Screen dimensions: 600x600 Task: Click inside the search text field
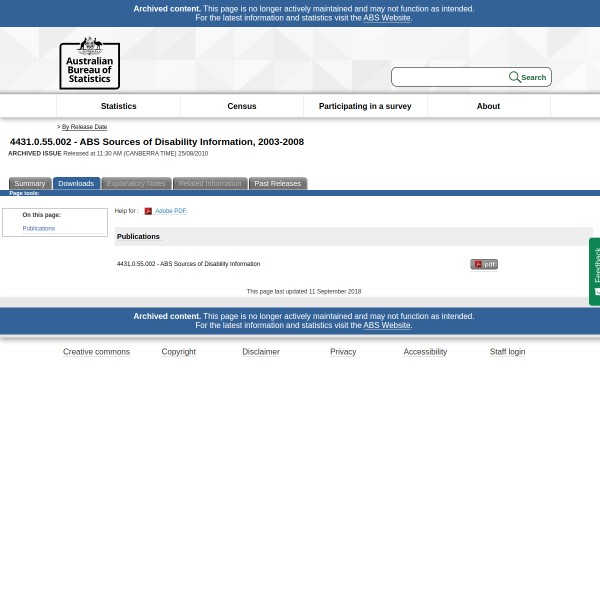[x=450, y=77]
